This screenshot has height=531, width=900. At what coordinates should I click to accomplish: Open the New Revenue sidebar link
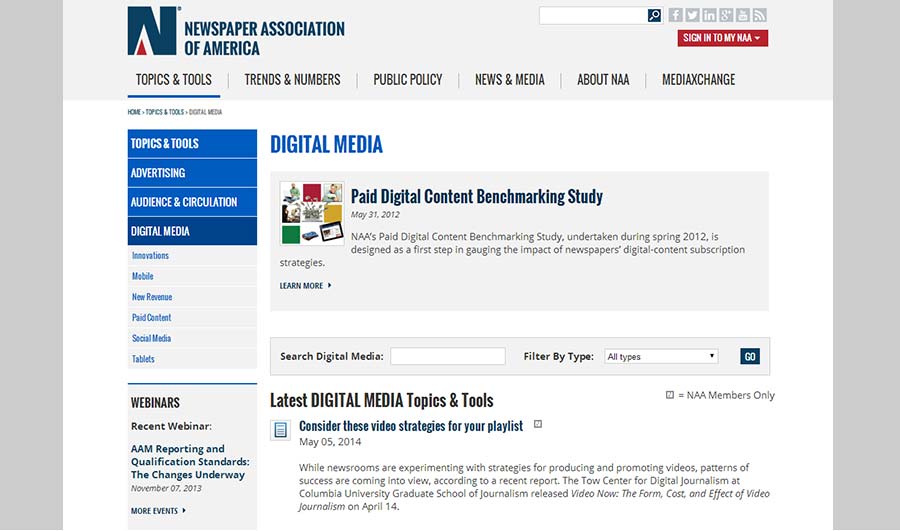click(x=152, y=297)
